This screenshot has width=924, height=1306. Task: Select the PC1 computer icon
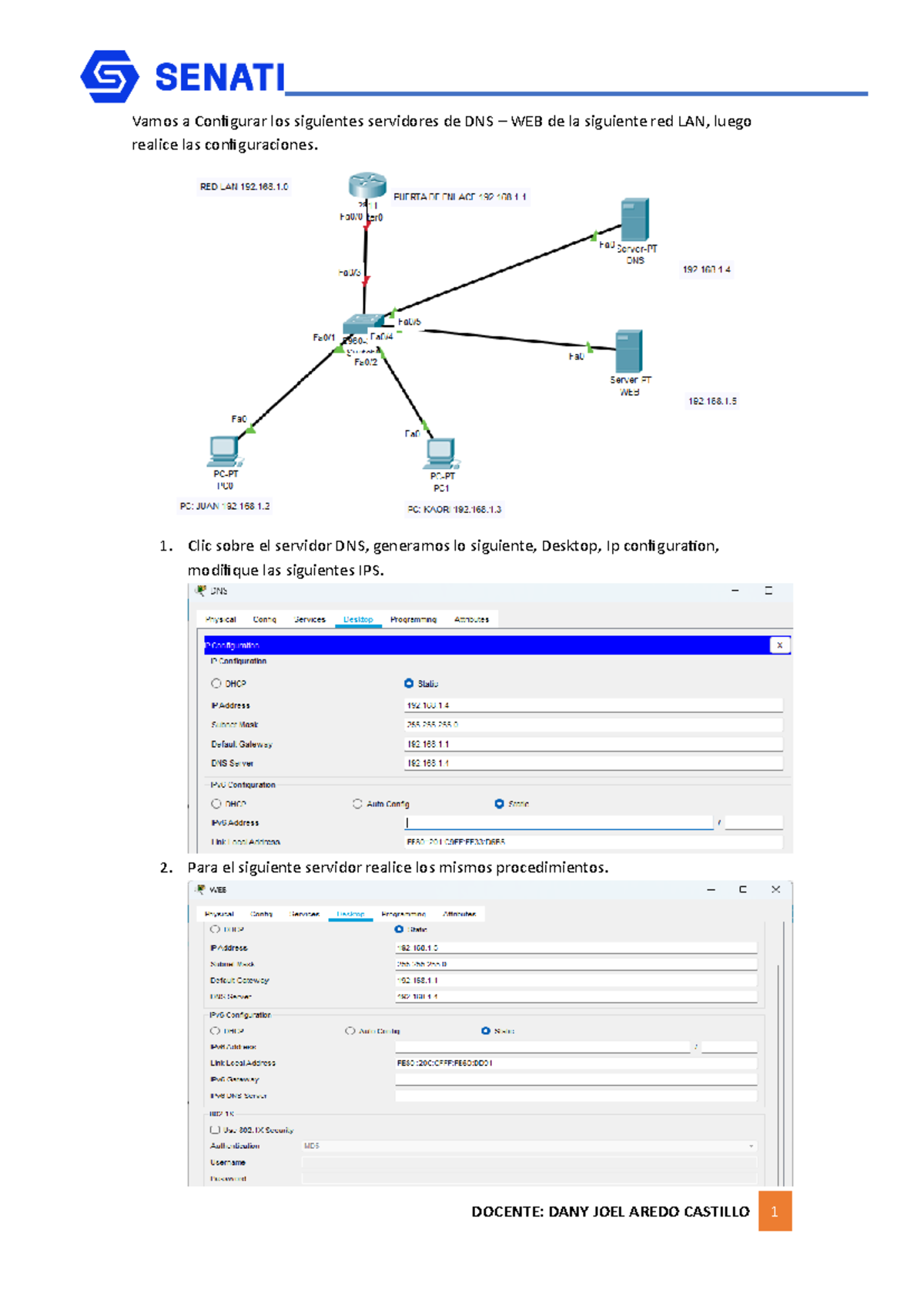442,454
